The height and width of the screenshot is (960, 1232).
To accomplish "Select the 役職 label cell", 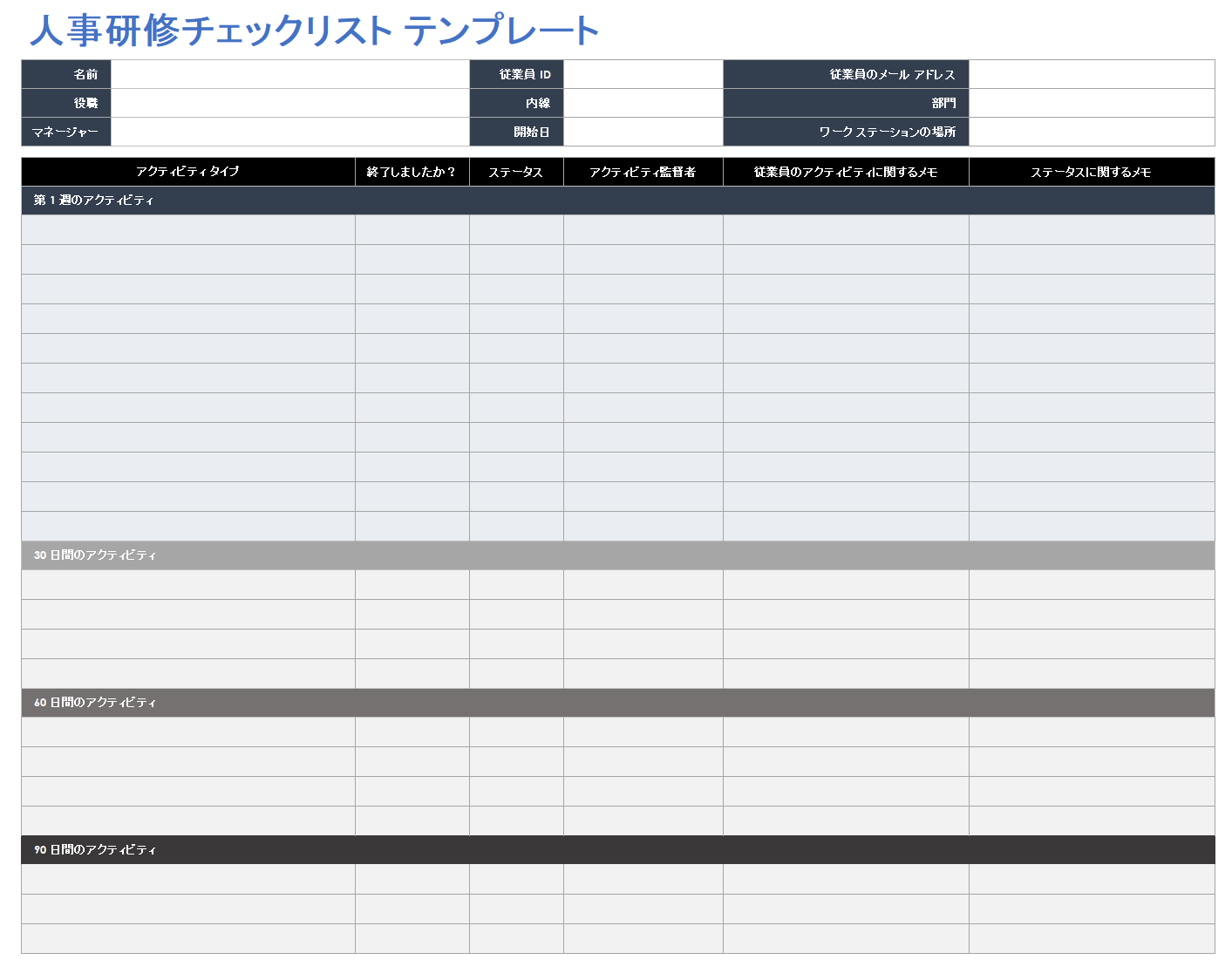I will point(66,103).
